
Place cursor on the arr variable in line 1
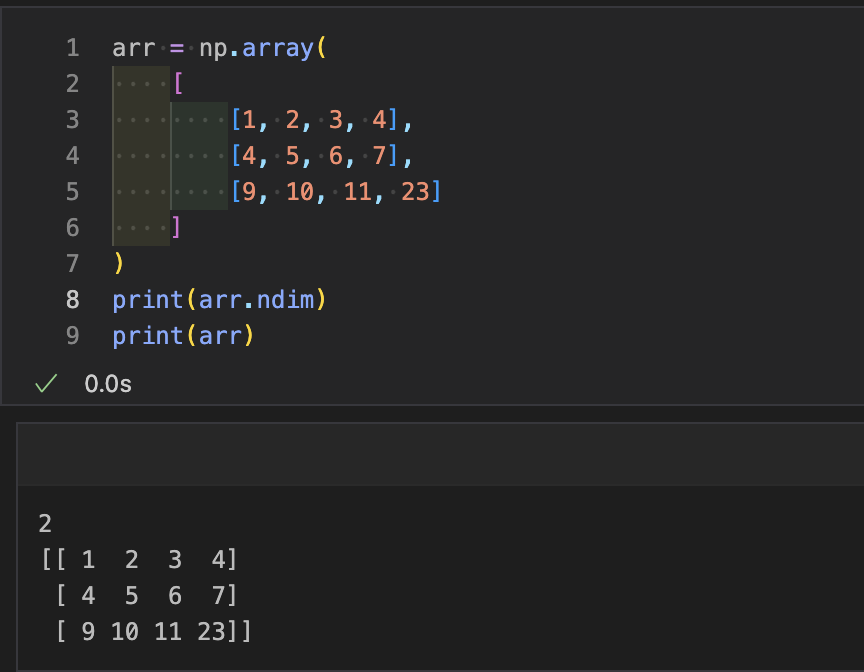pos(133,48)
